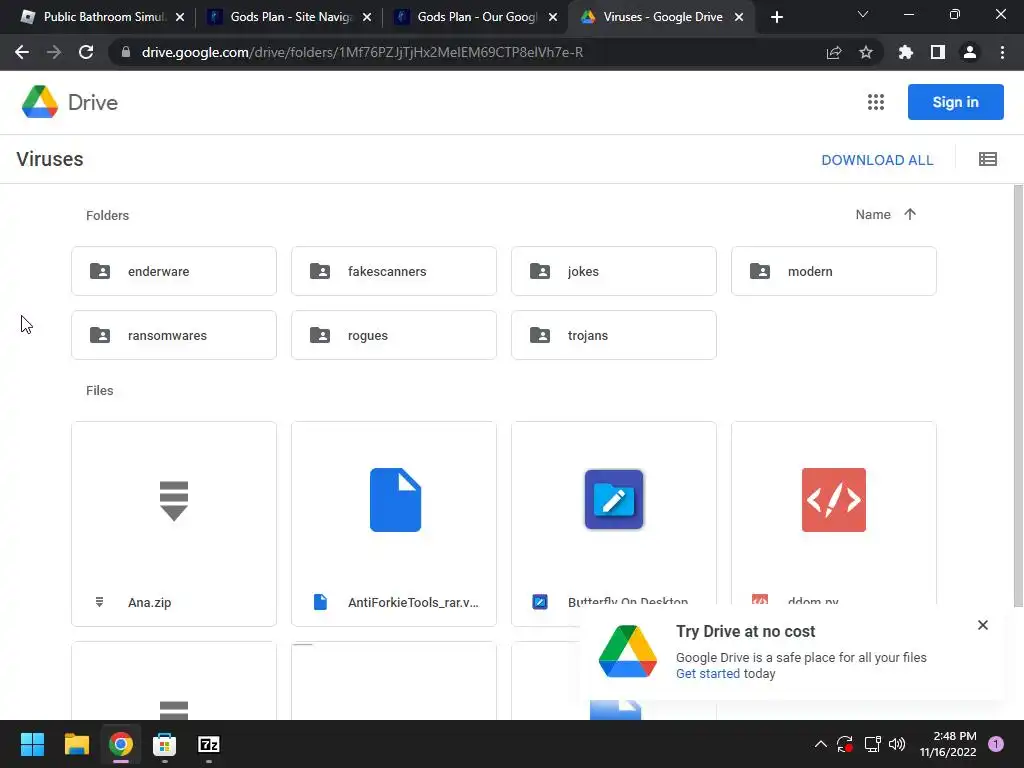The image size is (1024, 768).
Task: Open the tab search chevron
Action: 863,14
